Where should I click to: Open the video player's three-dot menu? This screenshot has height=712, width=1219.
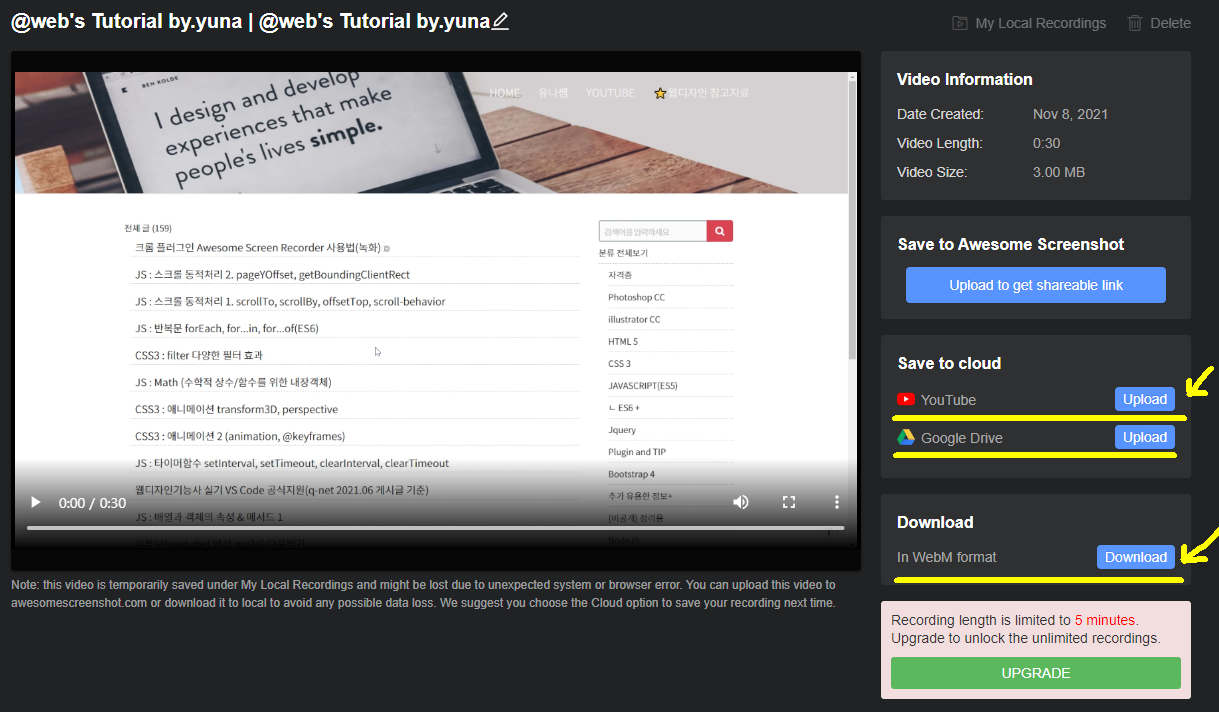tap(837, 502)
